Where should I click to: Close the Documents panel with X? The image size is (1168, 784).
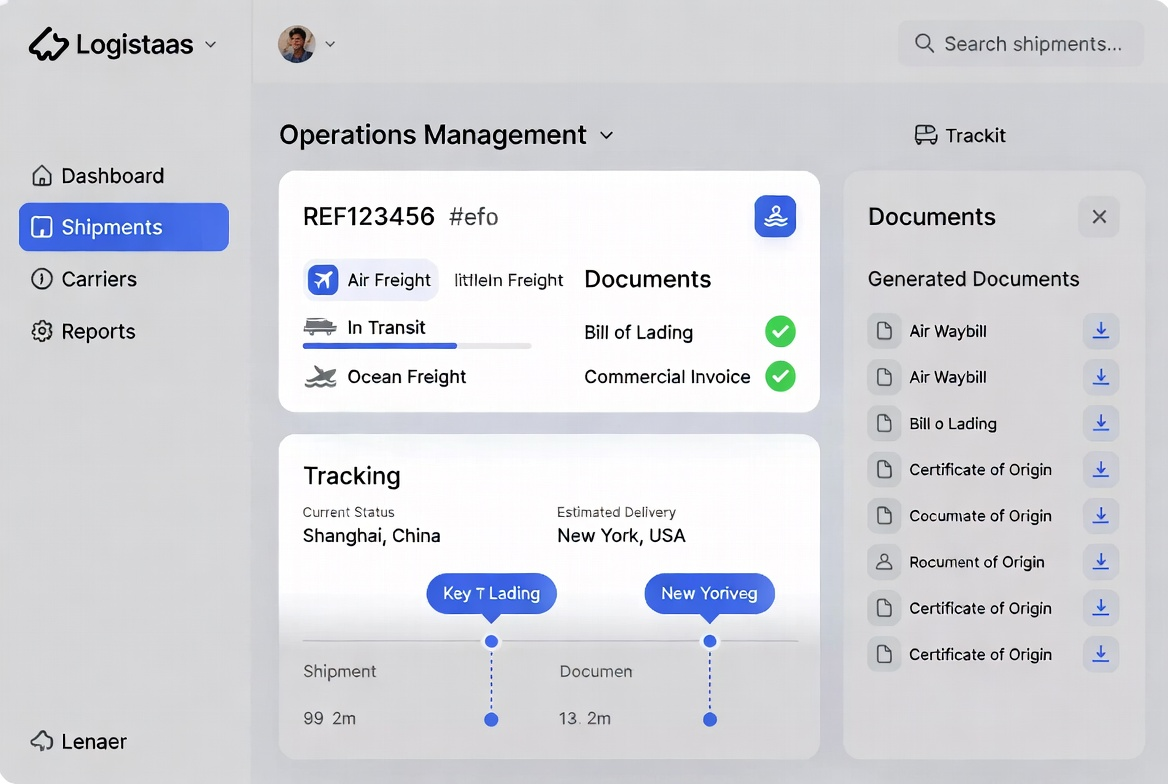(x=1099, y=217)
